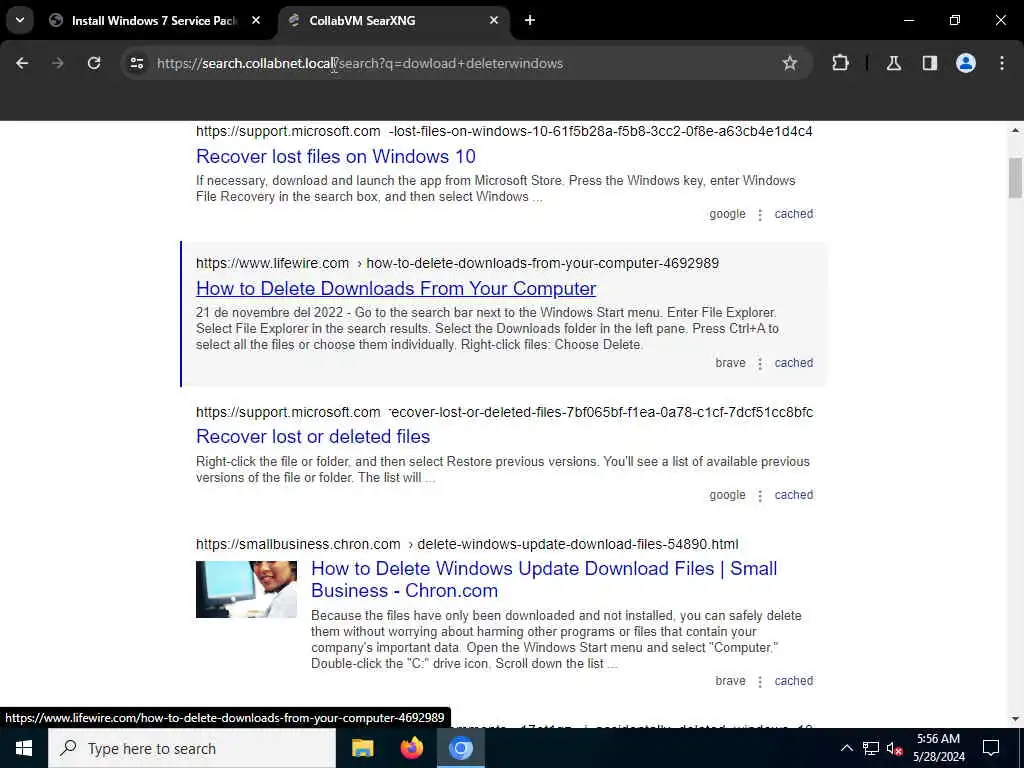Click google engine label on Recover lost or deleted files
The height and width of the screenshot is (768, 1024).
(728, 495)
